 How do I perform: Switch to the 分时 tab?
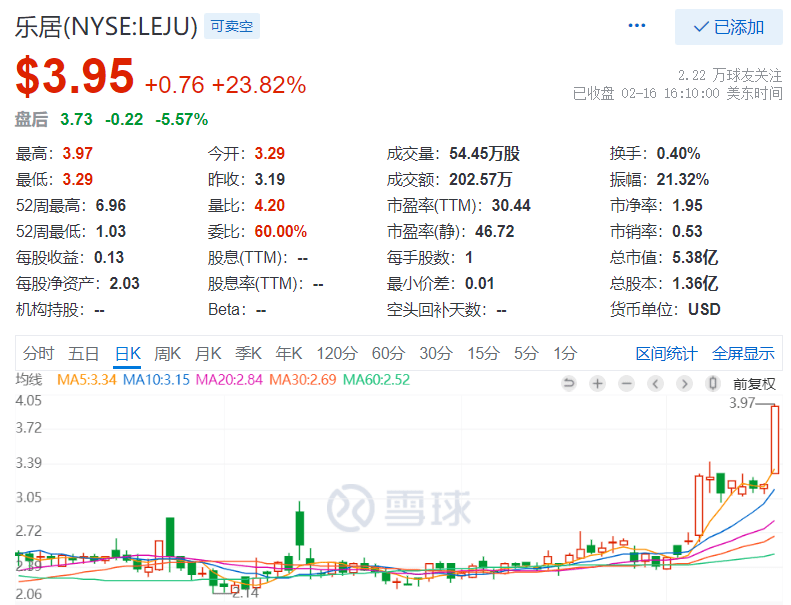tap(38, 353)
